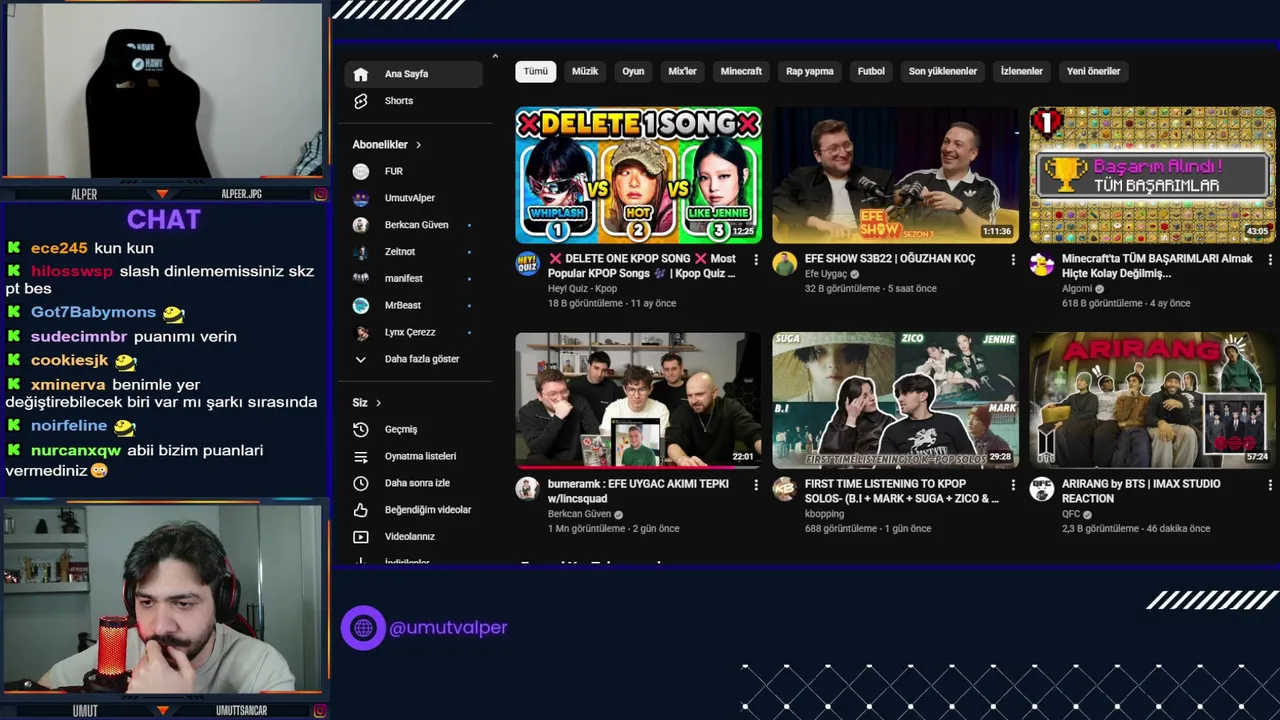Click chat username Got7Babymons

tap(93, 312)
